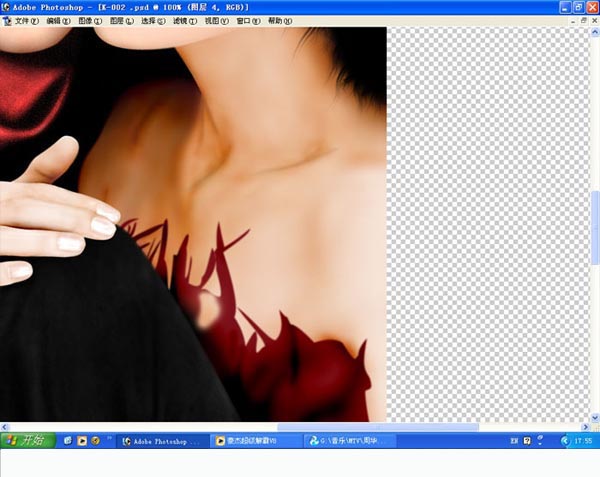This screenshot has height=477, width=600.
Task: Click the 17:55 system clock
Action: (x=583, y=441)
